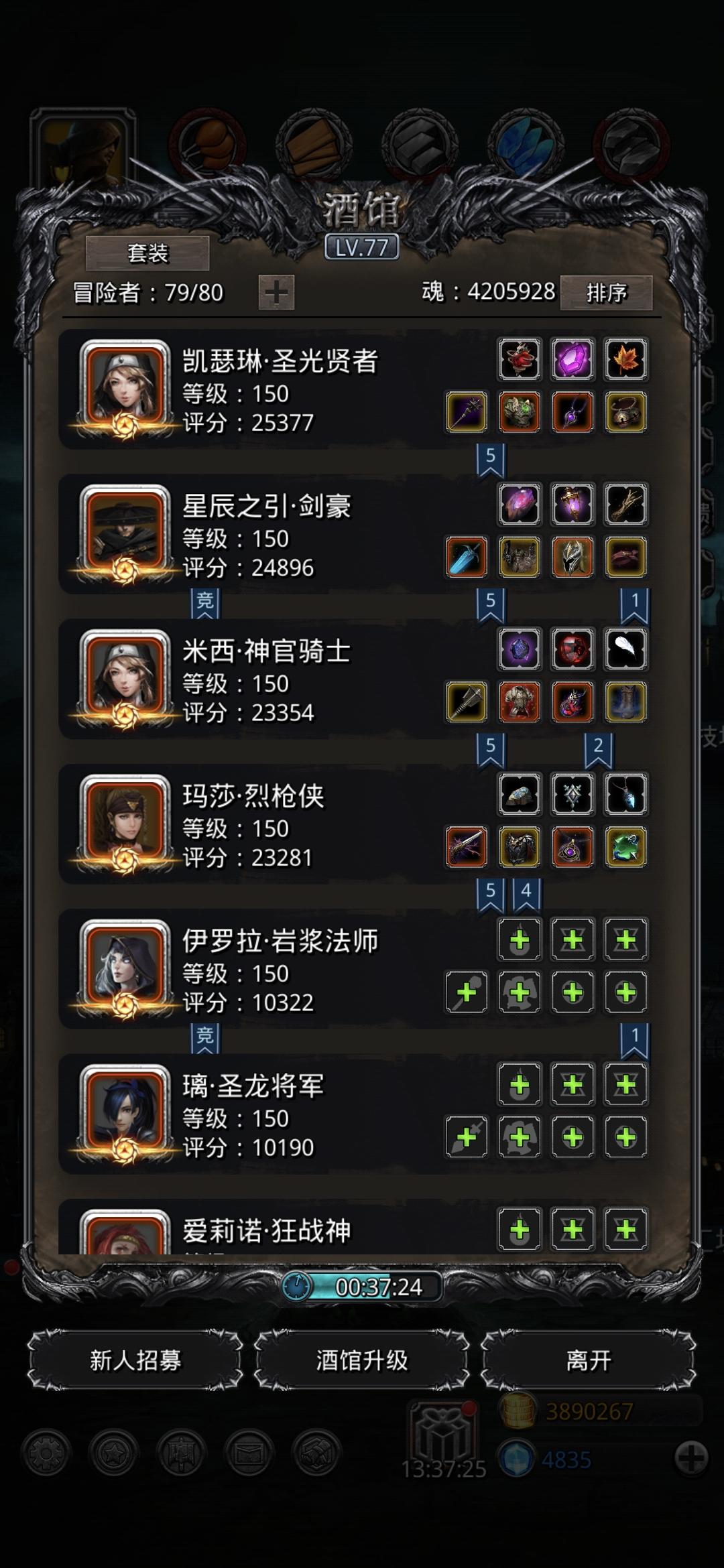724x1568 pixels.
Task: Tap the 离开 leave button
Action: [x=589, y=1360]
